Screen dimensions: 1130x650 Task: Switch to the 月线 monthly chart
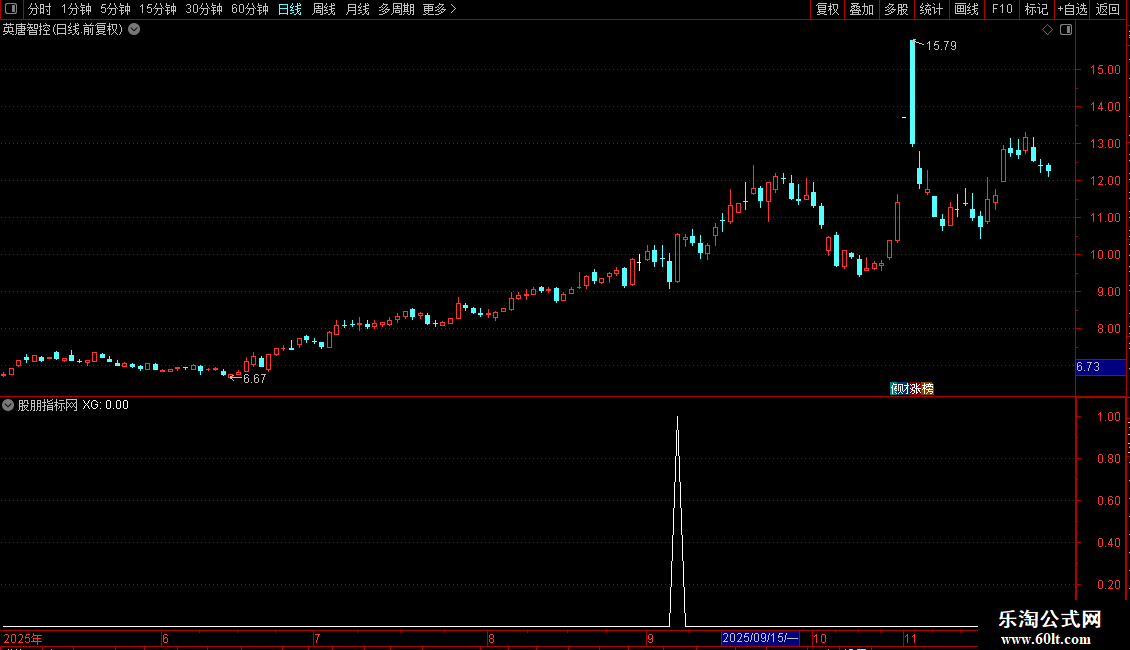tap(357, 9)
